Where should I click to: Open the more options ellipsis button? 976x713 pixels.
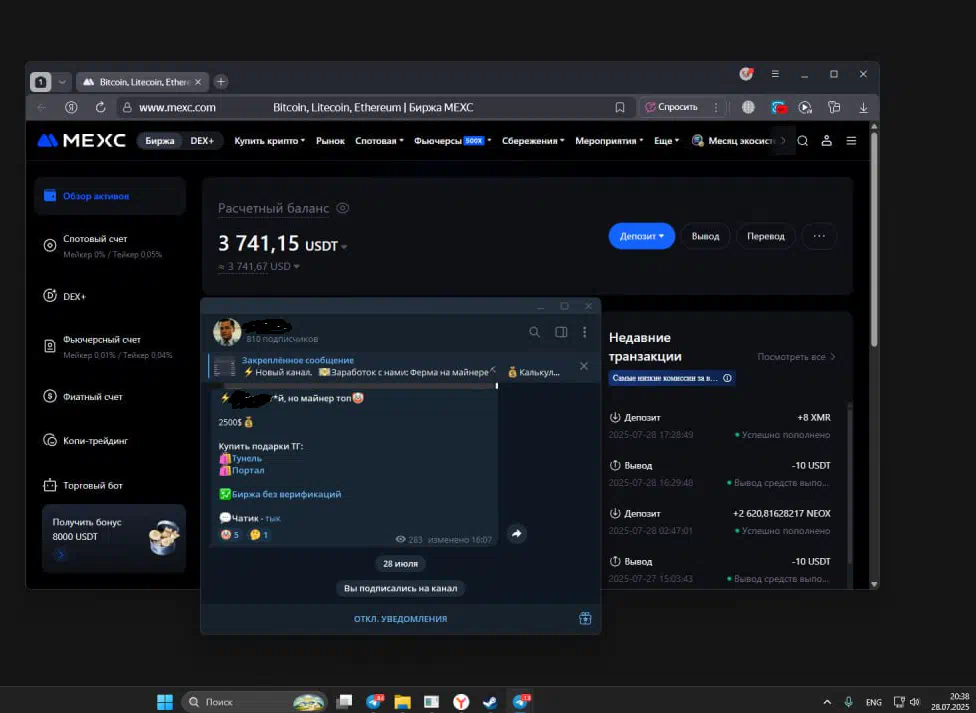tap(819, 236)
